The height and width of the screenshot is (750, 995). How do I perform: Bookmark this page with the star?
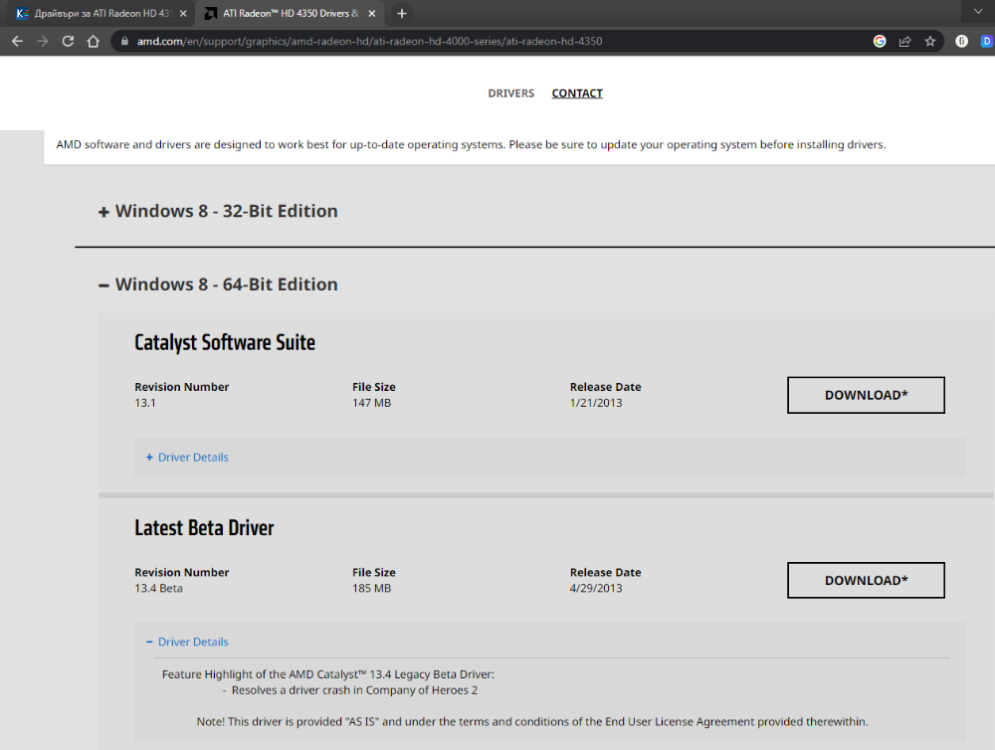930,41
